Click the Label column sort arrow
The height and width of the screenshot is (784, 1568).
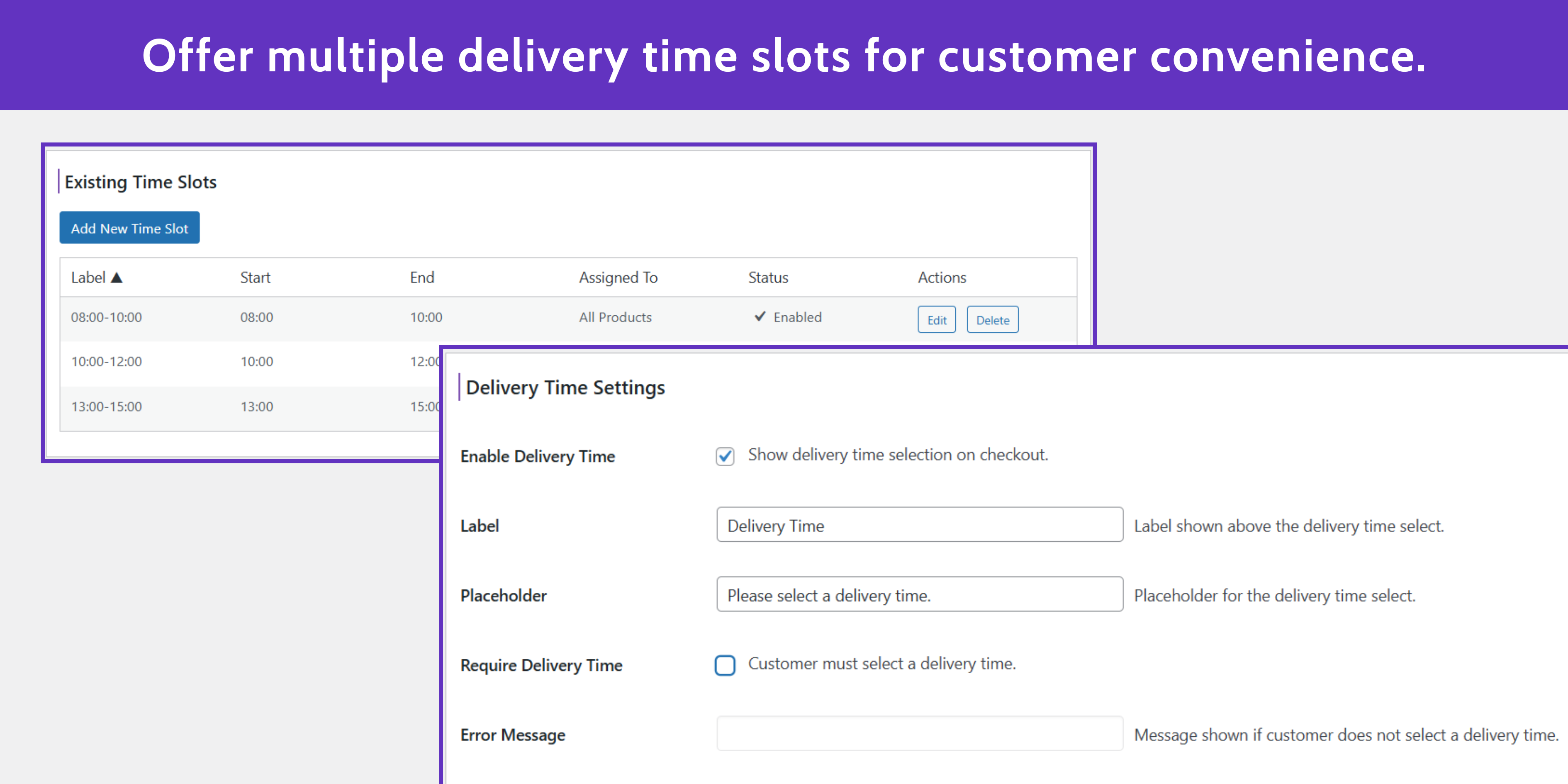click(116, 277)
